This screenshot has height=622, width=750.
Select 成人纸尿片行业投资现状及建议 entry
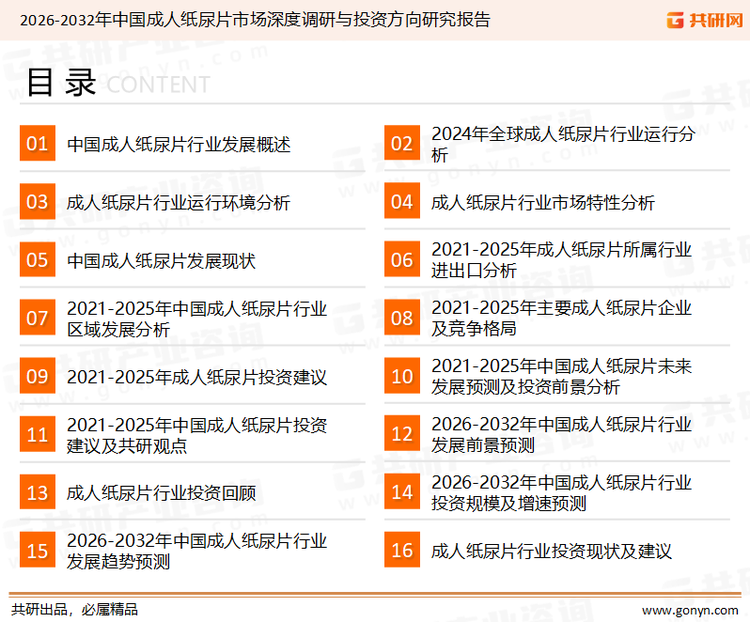point(551,551)
